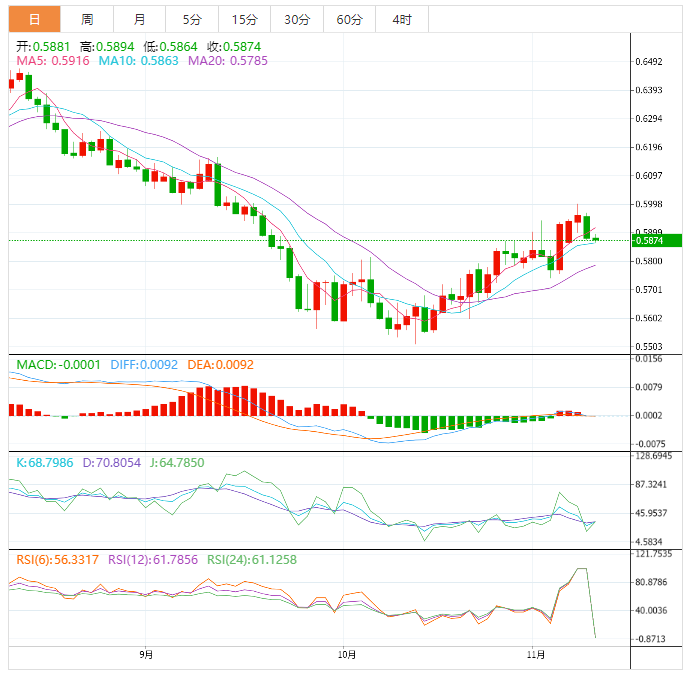Click the D:70.8054 indicator value
The image size is (689, 676).
[112, 463]
